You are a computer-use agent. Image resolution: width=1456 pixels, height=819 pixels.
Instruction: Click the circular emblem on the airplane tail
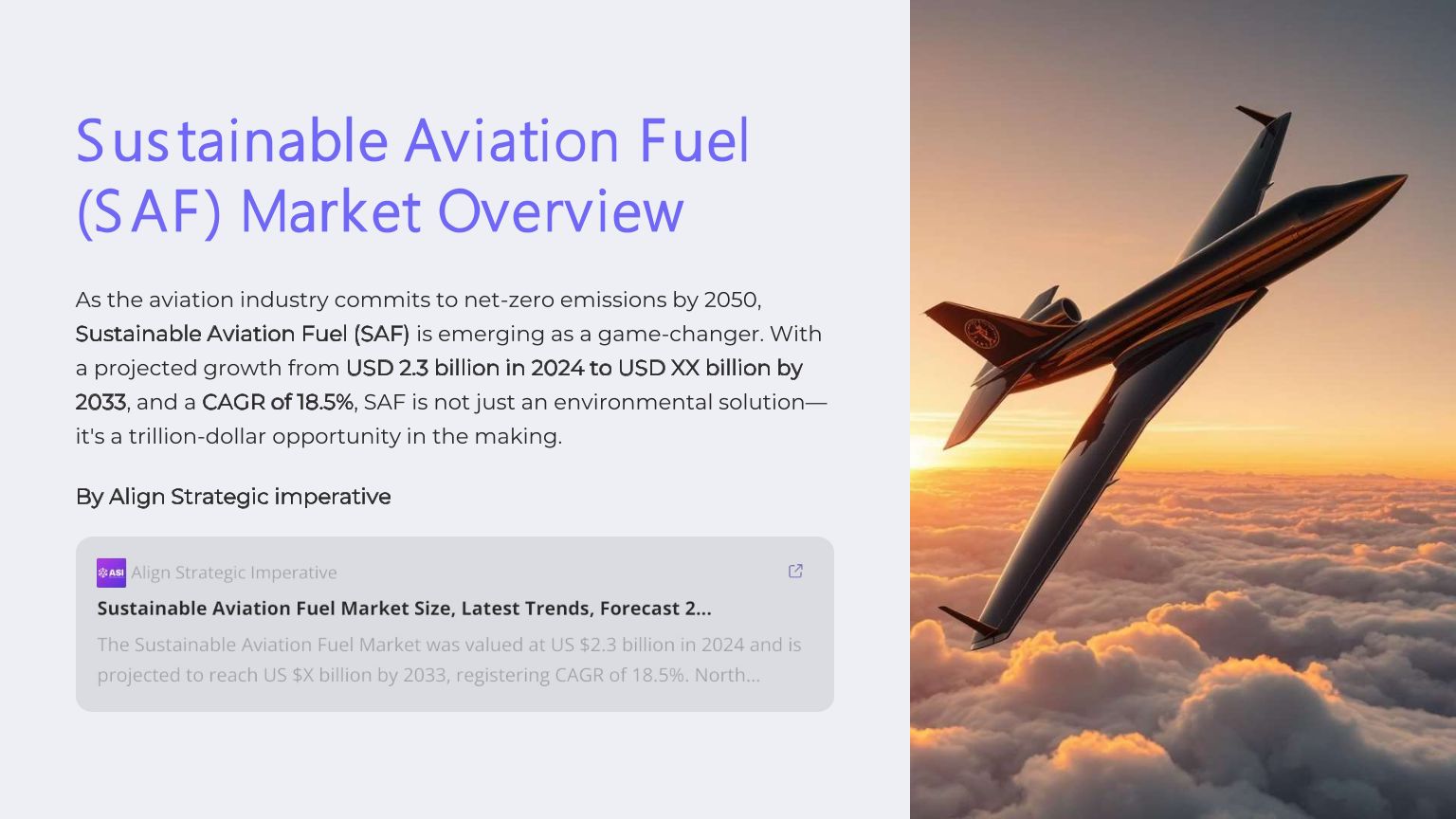pos(983,333)
